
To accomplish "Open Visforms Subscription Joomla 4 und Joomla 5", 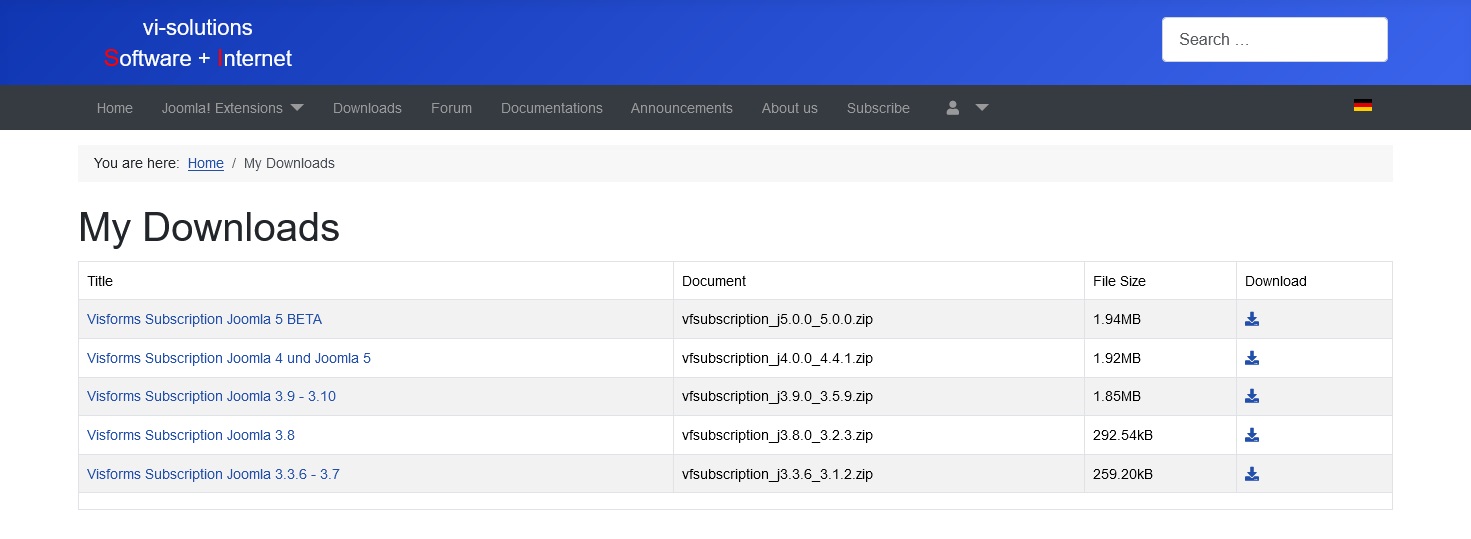I will tap(229, 358).
